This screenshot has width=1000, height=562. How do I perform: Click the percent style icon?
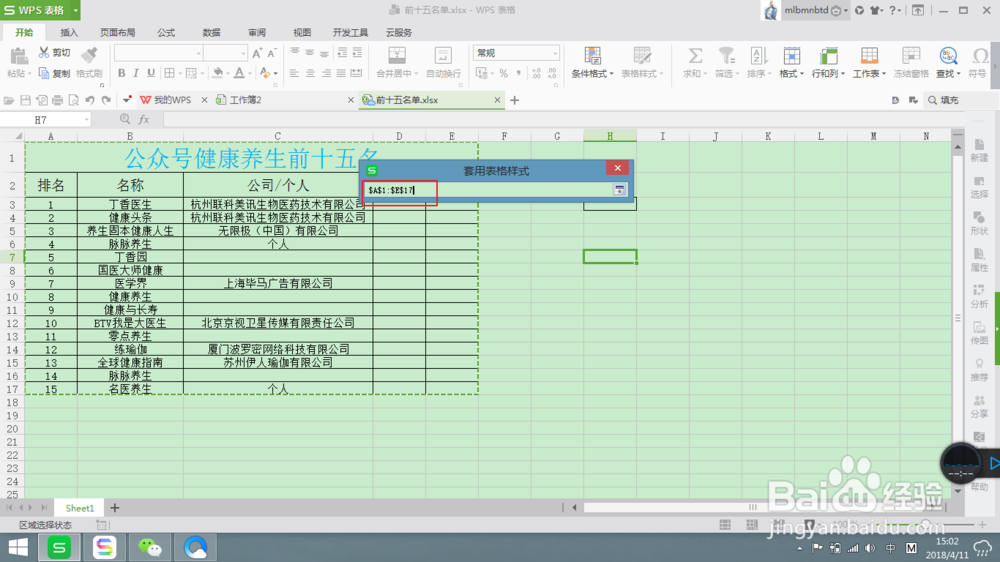coord(503,73)
